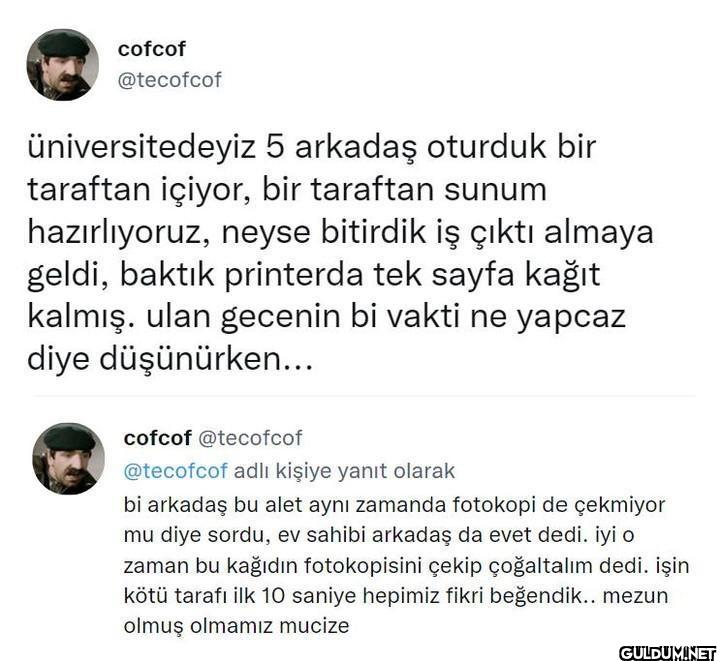Click the "adlı kişiye yanıt olarak" label
This screenshot has width=720, height=661.
pyautogui.click(x=344, y=470)
